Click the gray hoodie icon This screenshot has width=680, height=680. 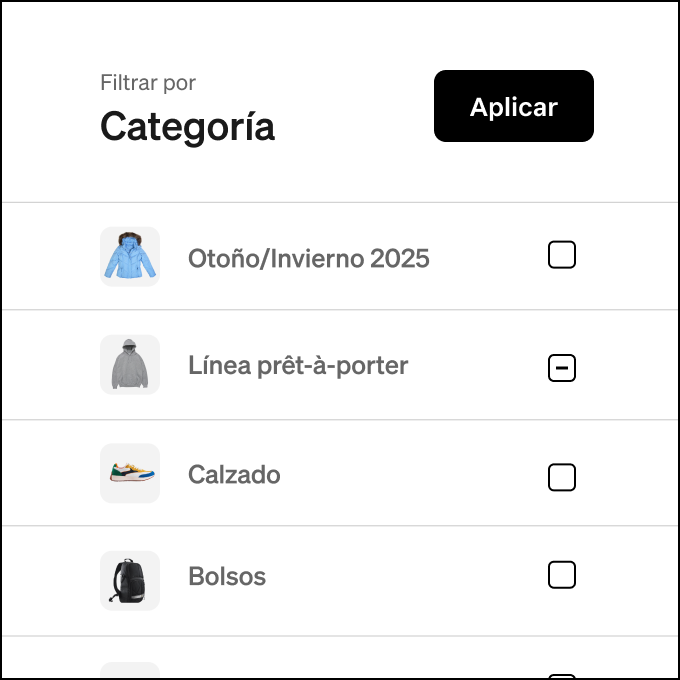pyautogui.click(x=130, y=365)
